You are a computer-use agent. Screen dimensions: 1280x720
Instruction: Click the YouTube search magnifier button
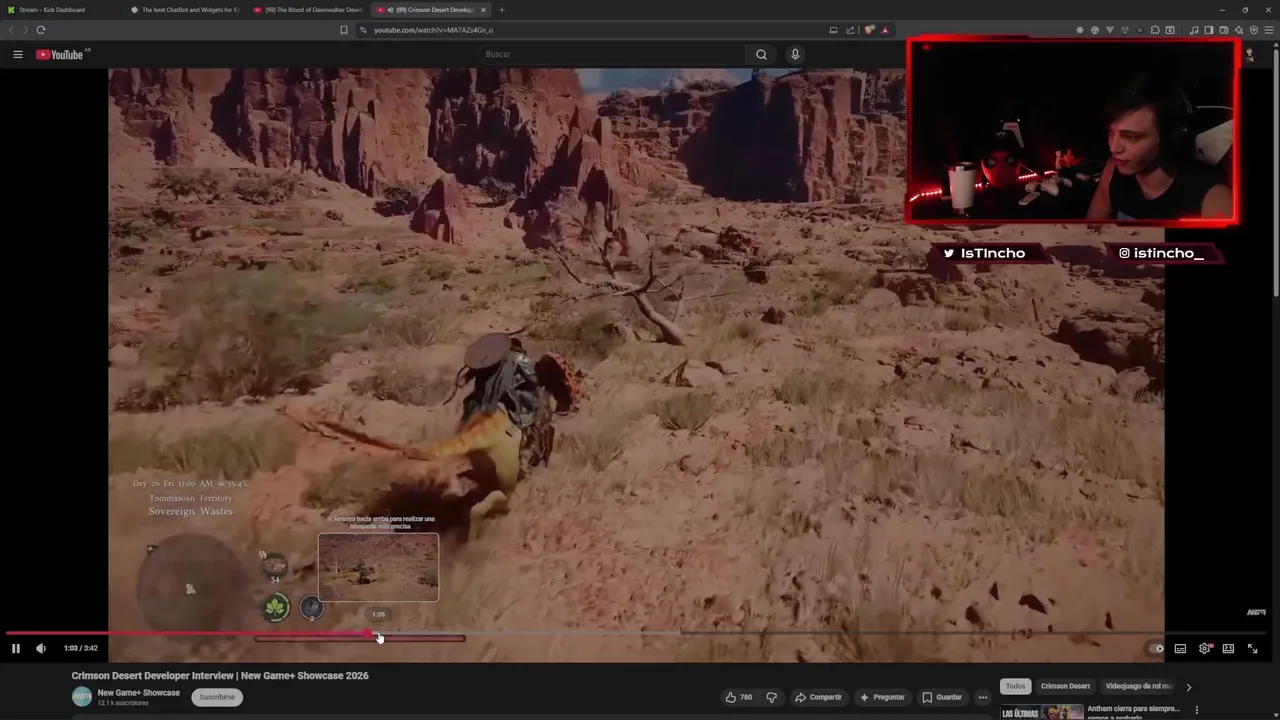761,54
